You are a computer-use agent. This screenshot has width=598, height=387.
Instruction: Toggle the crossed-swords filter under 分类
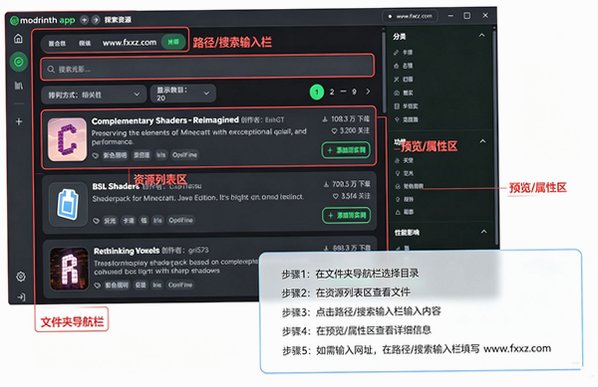403,79
